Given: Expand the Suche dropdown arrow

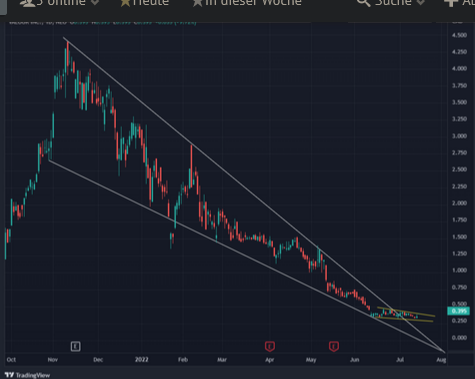Looking at the screenshot, I should coord(421,3).
